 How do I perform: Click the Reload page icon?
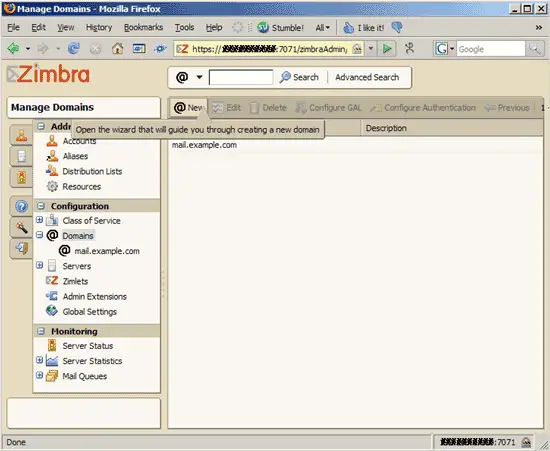click(x=74, y=48)
